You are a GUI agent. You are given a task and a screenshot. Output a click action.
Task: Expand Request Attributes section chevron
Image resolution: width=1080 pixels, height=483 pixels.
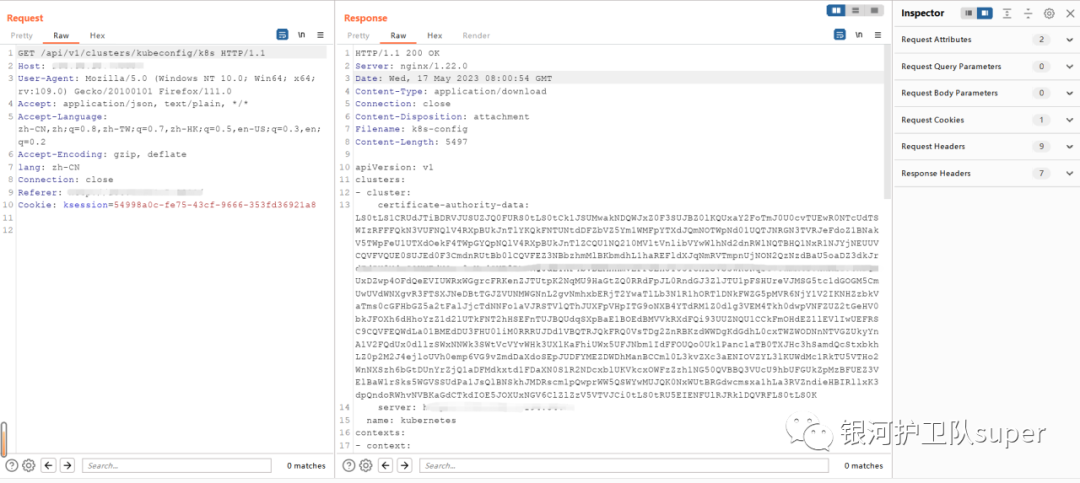(1069, 39)
